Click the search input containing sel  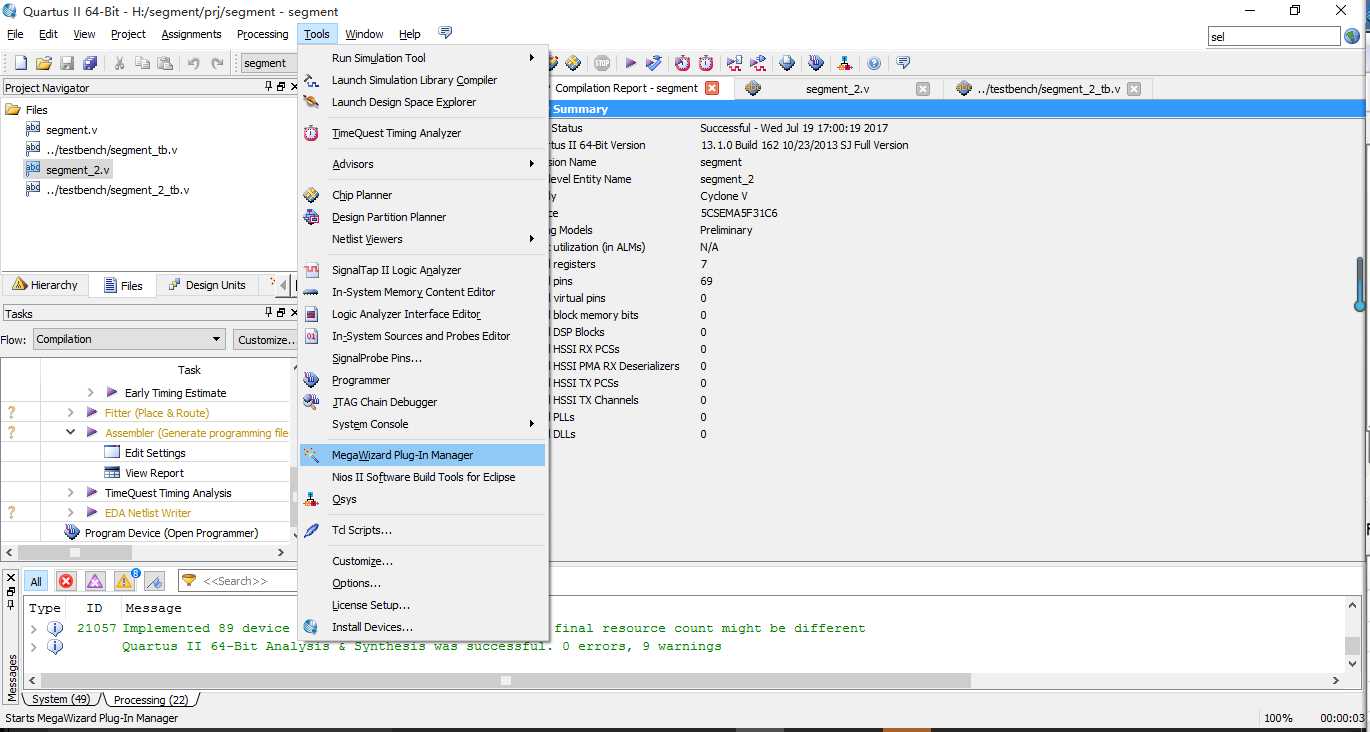tap(1274, 36)
